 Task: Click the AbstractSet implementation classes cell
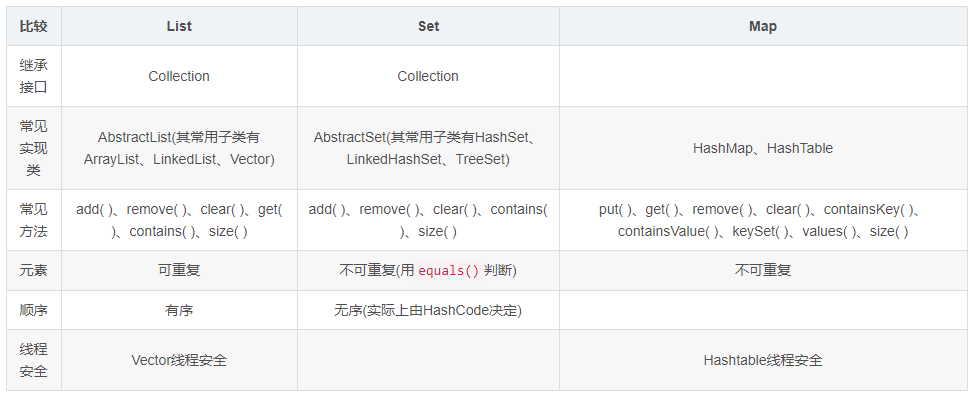point(428,148)
